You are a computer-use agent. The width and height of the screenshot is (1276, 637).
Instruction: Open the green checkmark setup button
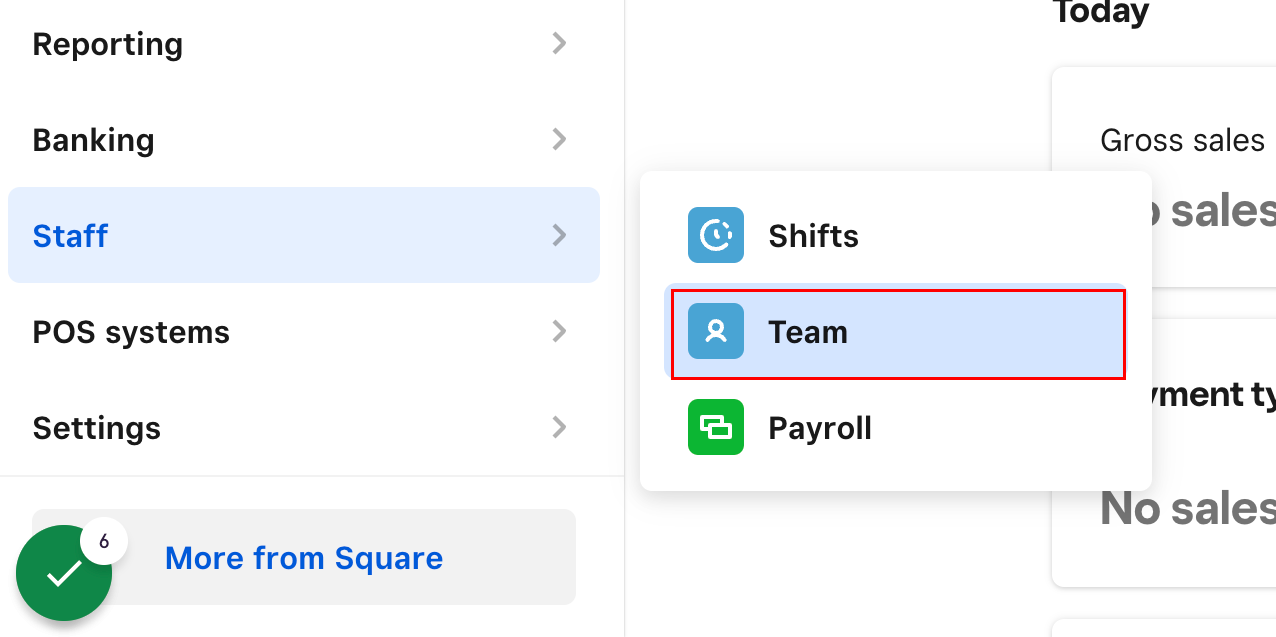click(x=64, y=573)
